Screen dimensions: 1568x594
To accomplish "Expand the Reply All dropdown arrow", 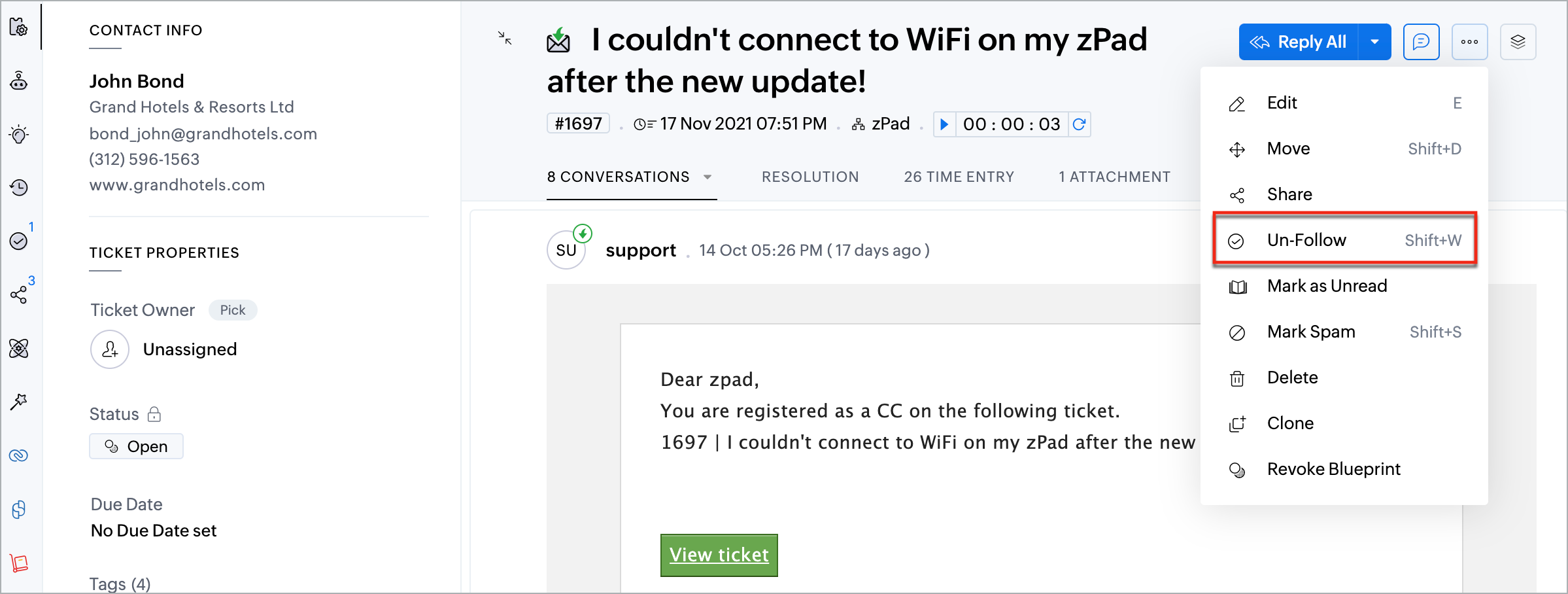I will (x=1374, y=42).
